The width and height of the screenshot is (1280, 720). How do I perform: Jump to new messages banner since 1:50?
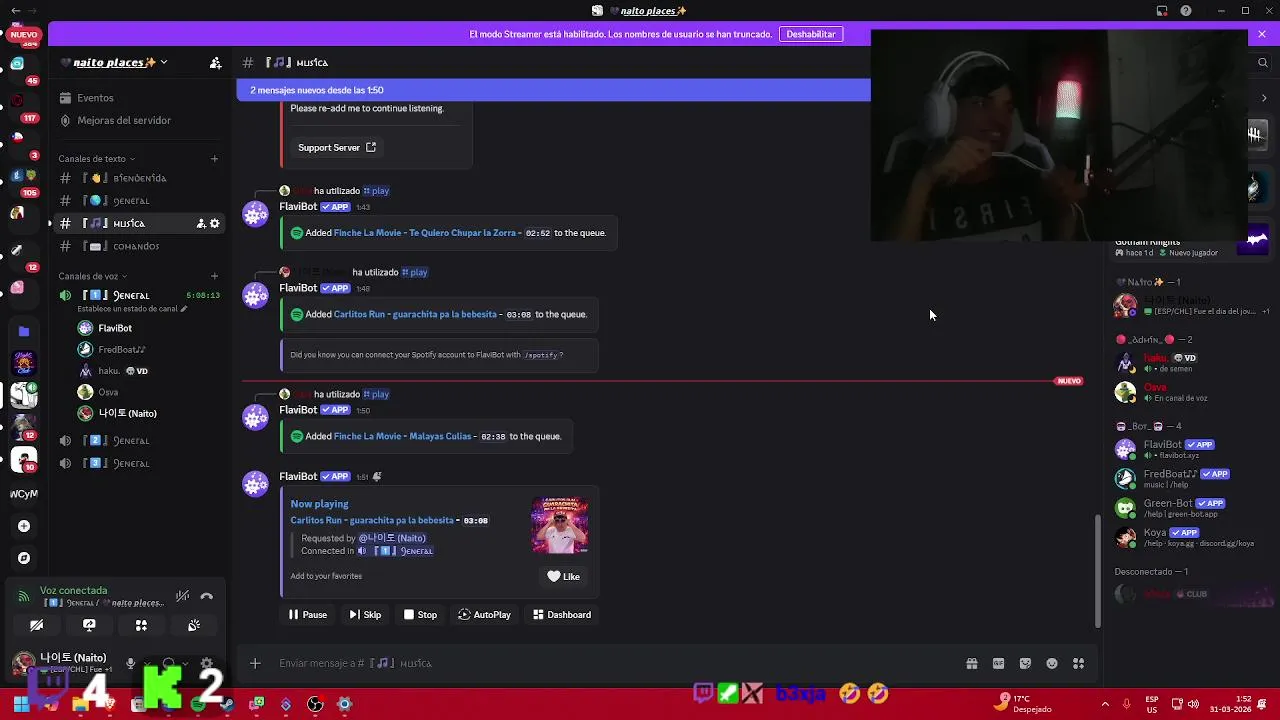coord(553,90)
